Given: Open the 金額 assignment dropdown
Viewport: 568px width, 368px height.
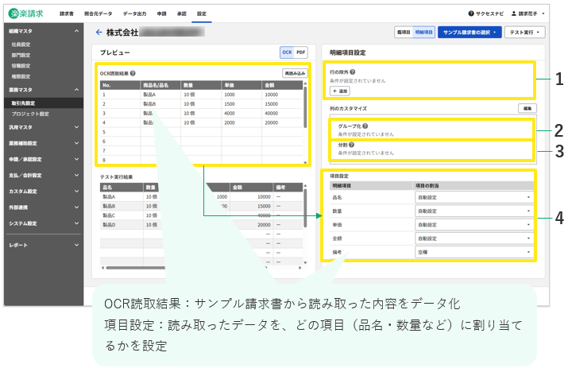Looking at the screenshot, I should [x=474, y=238].
